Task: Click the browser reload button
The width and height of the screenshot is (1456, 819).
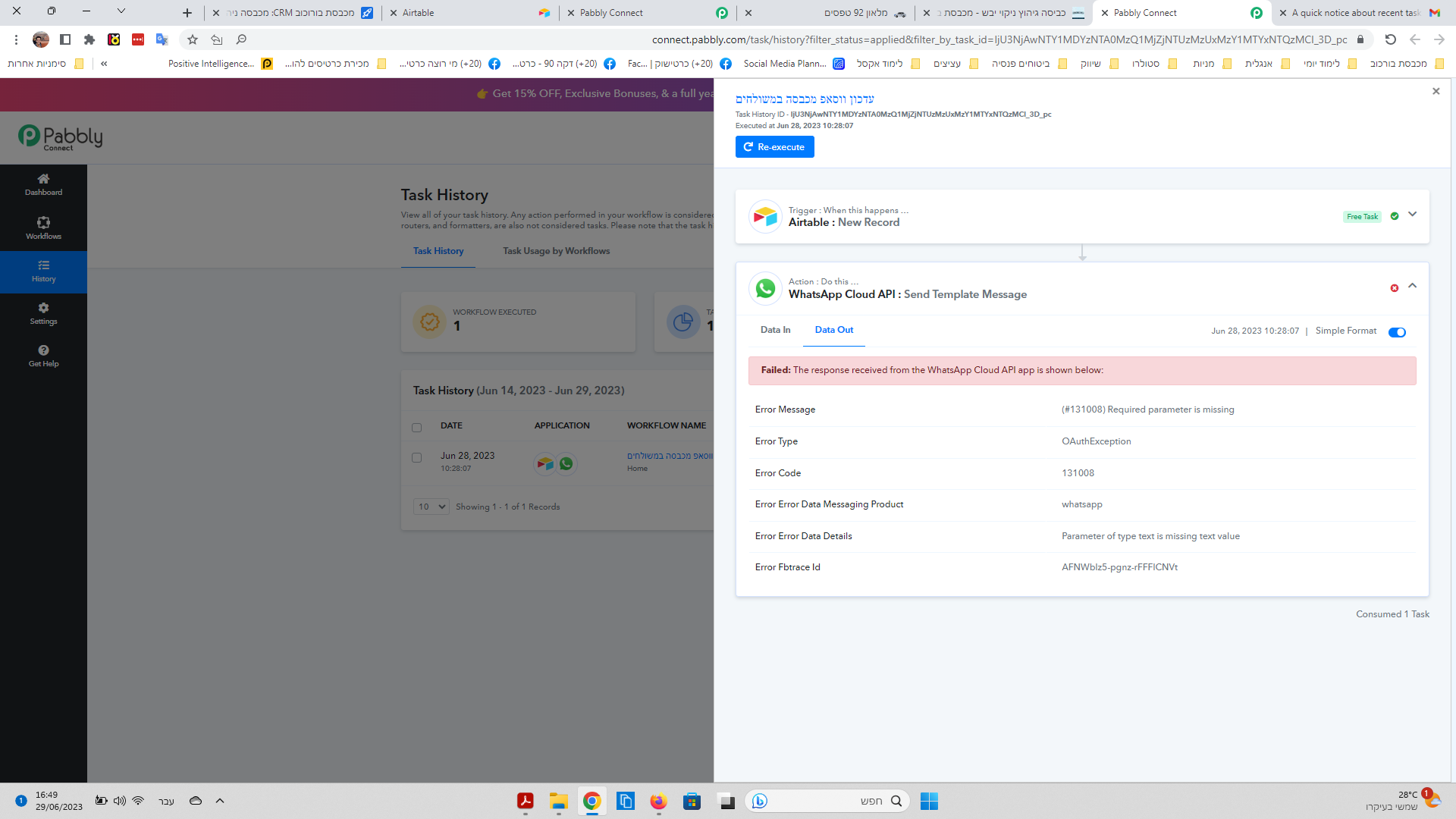Action: [1390, 39]
